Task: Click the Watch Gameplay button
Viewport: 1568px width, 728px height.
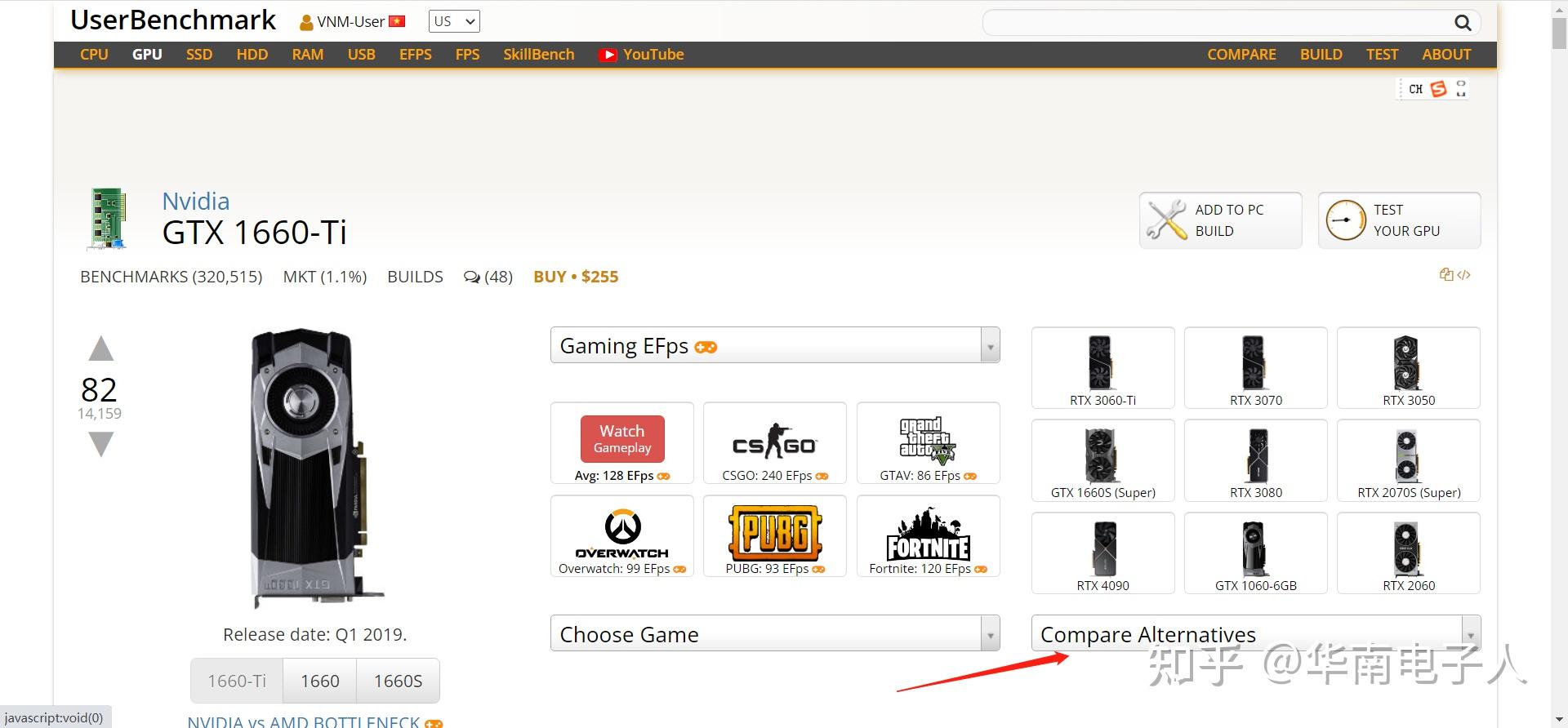Action: pos(622,438)
